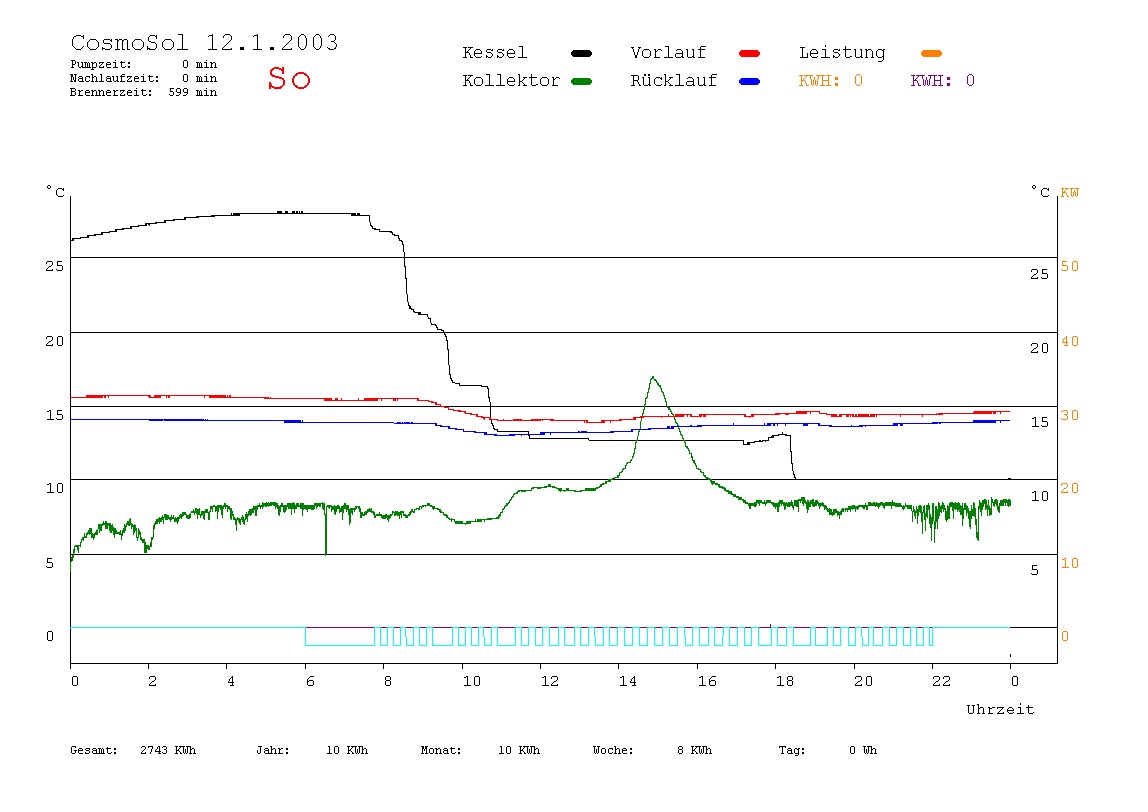
Task: Select orange KW axis value 40
Action: 1070,341
